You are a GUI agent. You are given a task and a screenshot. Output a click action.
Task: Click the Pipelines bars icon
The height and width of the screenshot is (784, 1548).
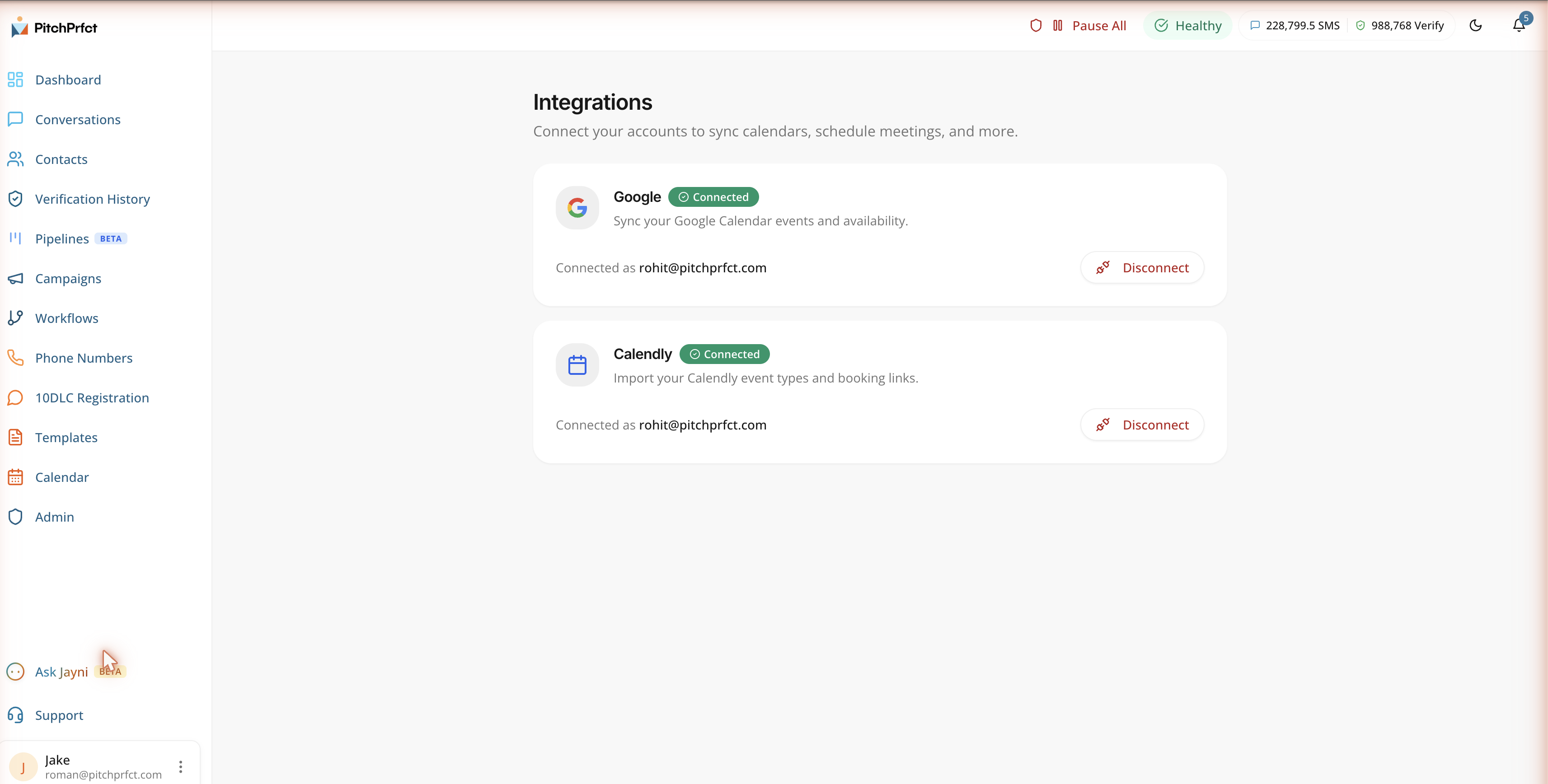tap(16, 238)
